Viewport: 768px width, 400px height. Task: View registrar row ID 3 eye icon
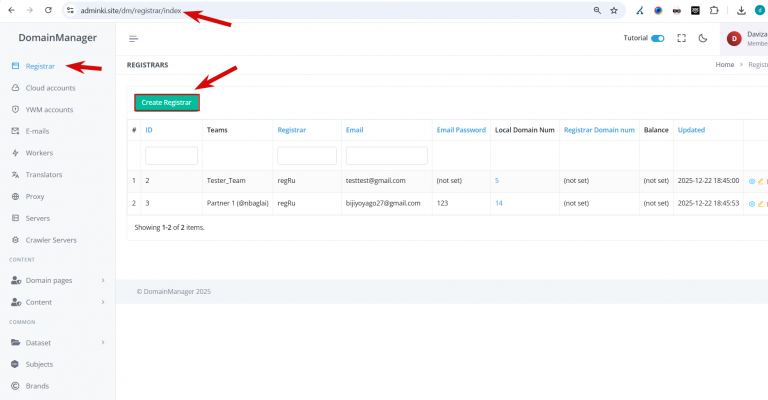(752, 204)
